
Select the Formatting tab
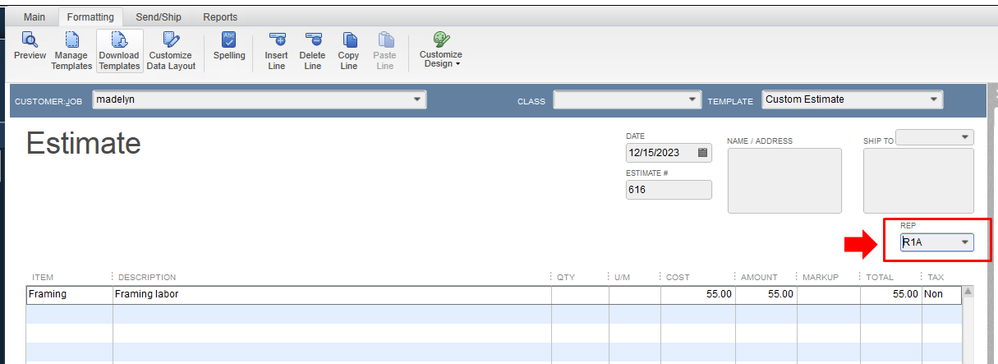pos(90,17)
